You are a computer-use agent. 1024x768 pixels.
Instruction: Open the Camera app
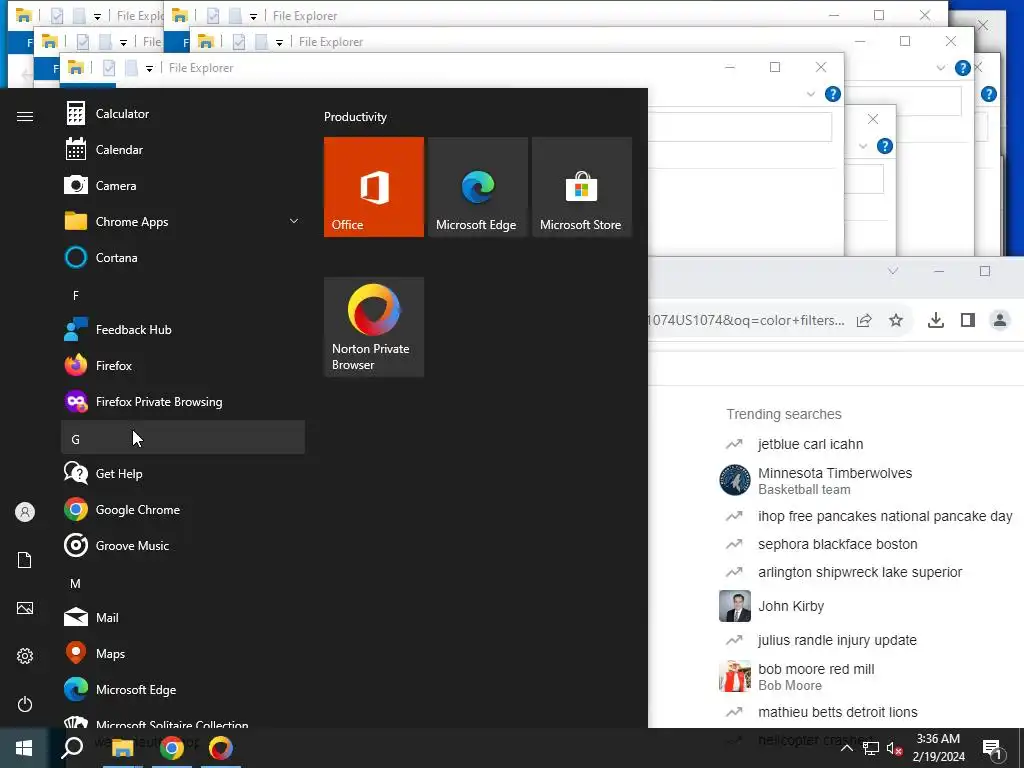tap(183, 185)
